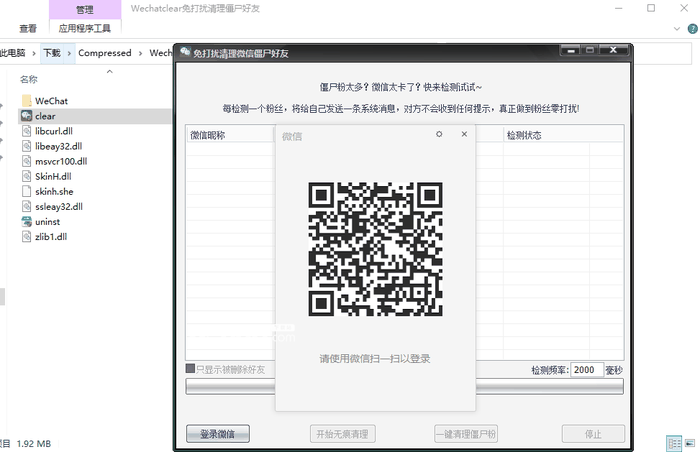Click the 开始无痕清理 button

342,434
